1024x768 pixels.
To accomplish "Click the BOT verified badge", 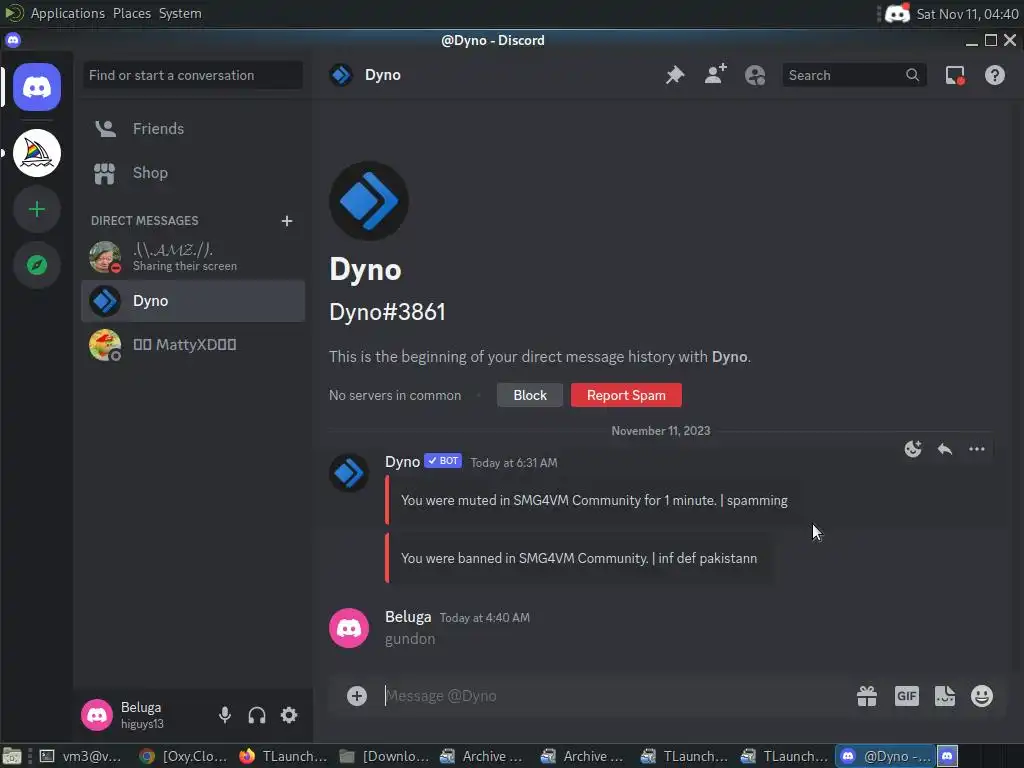I will point(443,461).
